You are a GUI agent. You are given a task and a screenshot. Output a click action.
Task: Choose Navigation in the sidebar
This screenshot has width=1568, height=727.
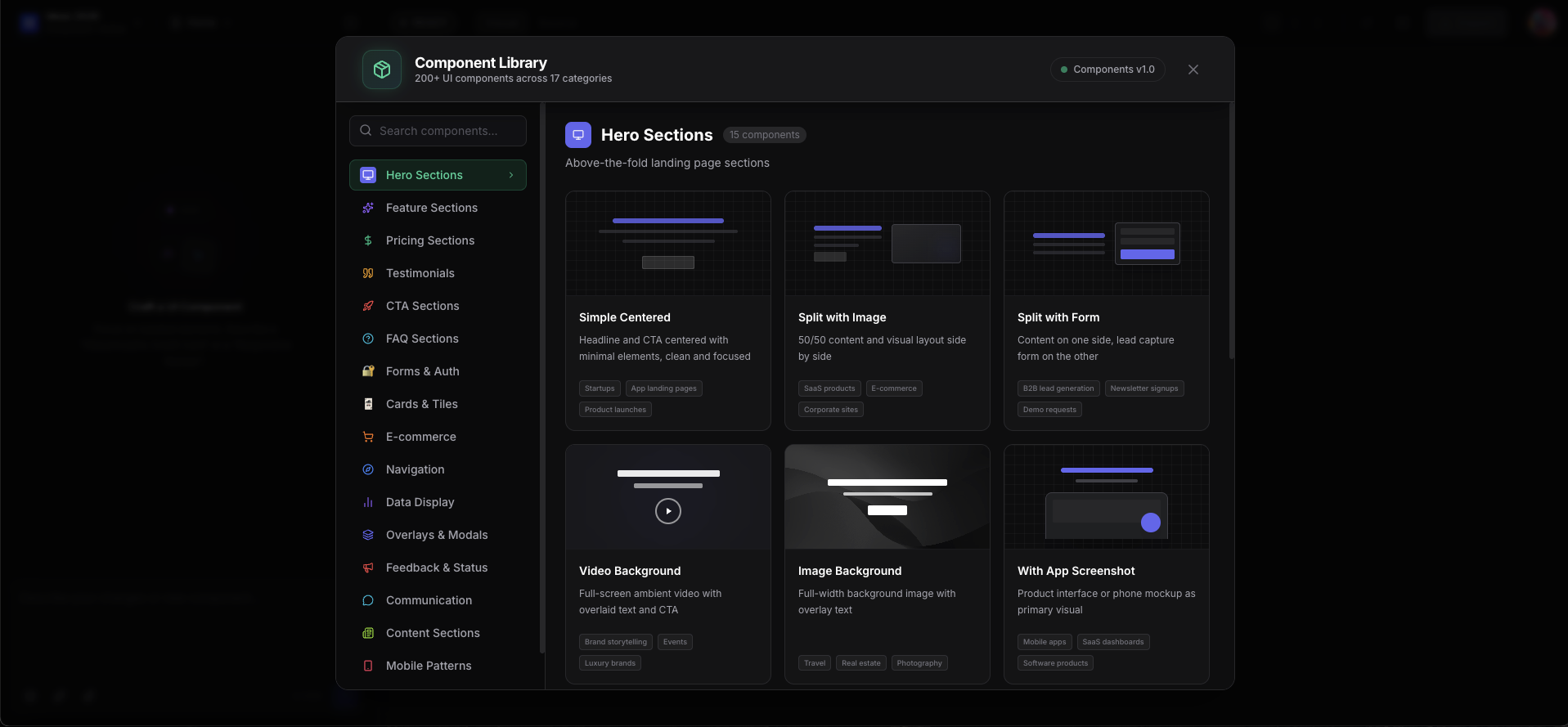pyautogui.click(x=438, y=469)
